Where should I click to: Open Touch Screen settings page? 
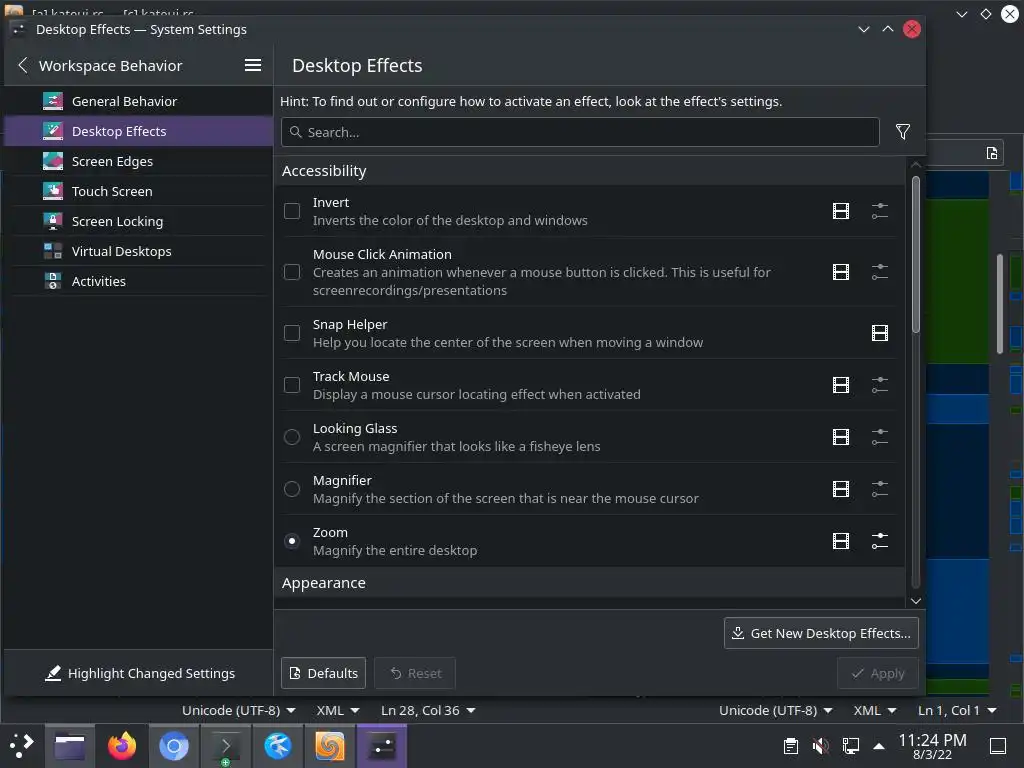tap(138, 191)
